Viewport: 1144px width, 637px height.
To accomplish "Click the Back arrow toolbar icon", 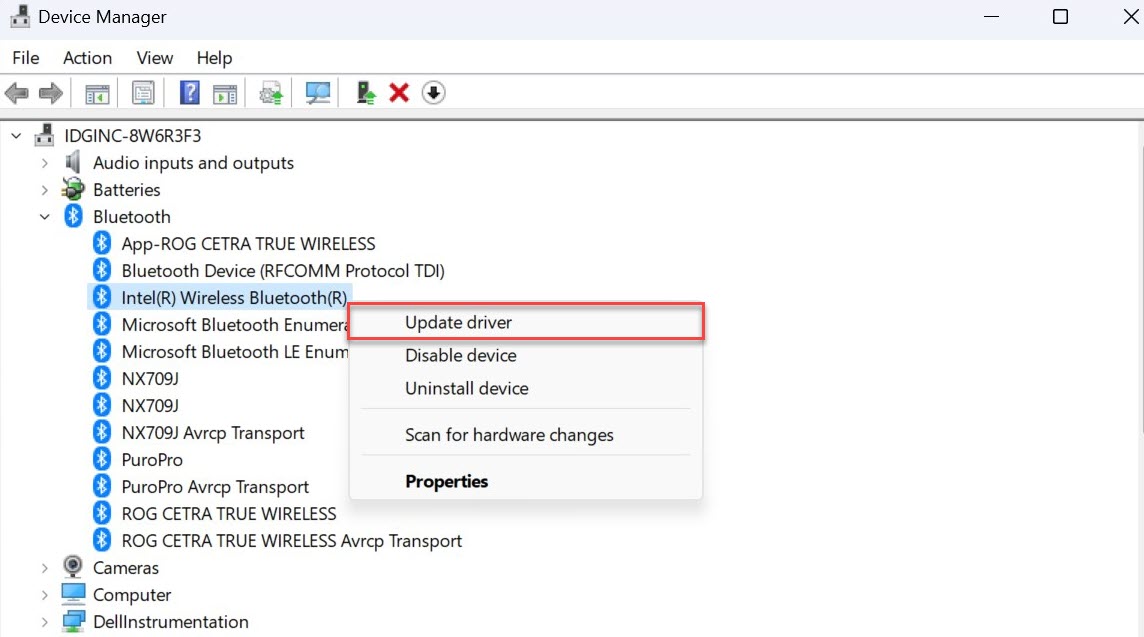I will (16, 93).
